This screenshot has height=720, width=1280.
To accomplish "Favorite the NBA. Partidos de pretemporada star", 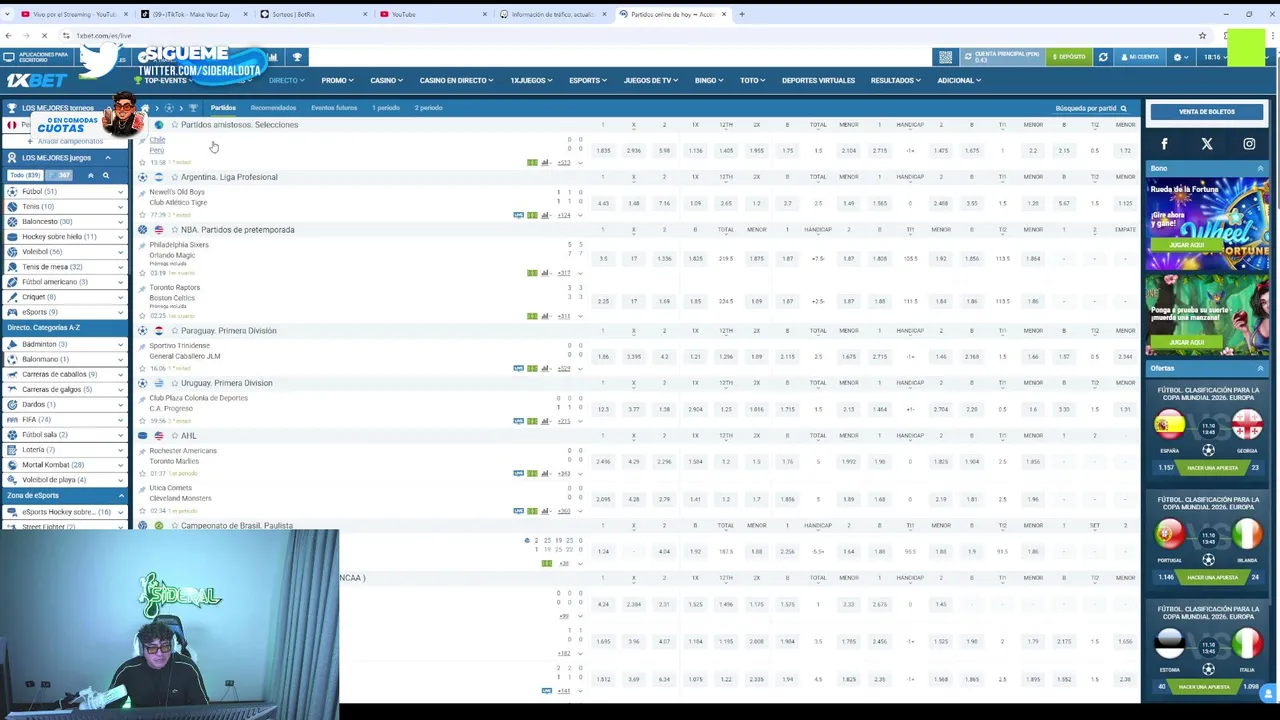I will tap(174, 230).
